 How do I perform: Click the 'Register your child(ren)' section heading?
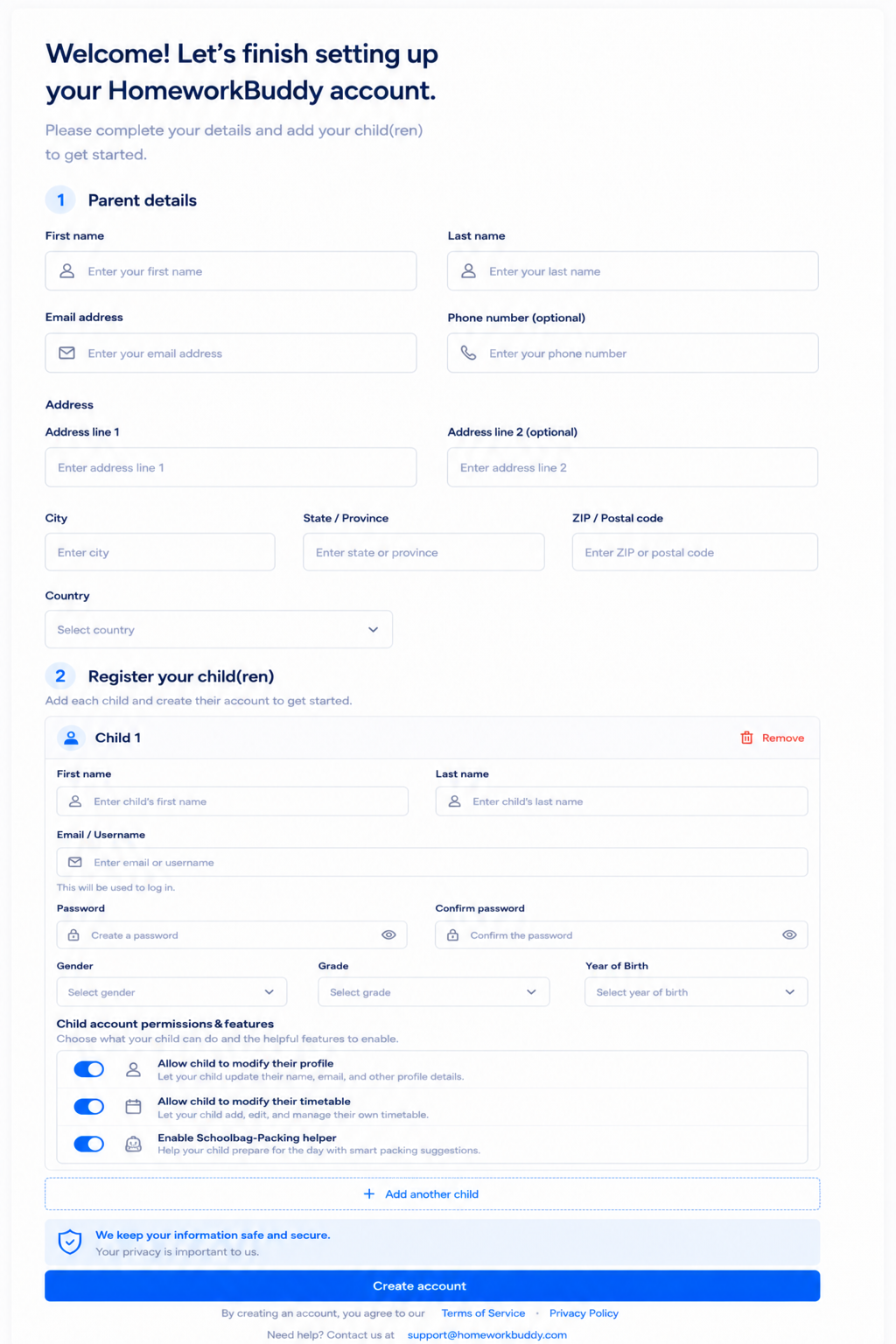tap(181, 676)
